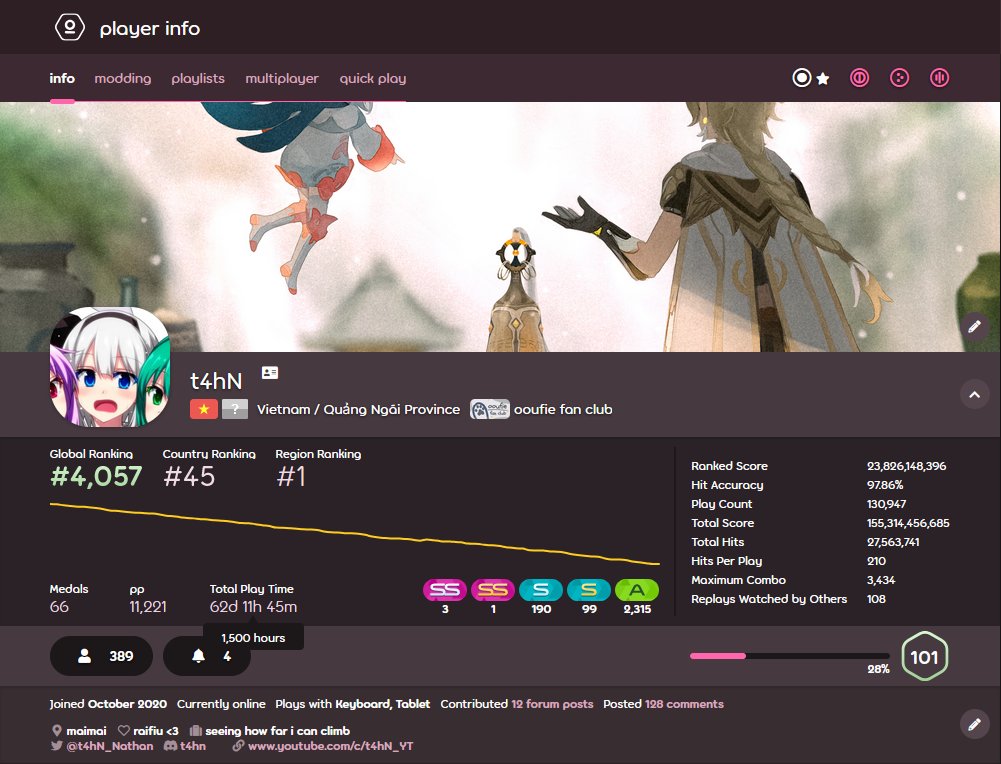Click the Ranked Score value 23,826,148,396
The width and height of the screenshot is (1001, 764).
(907, 466)
